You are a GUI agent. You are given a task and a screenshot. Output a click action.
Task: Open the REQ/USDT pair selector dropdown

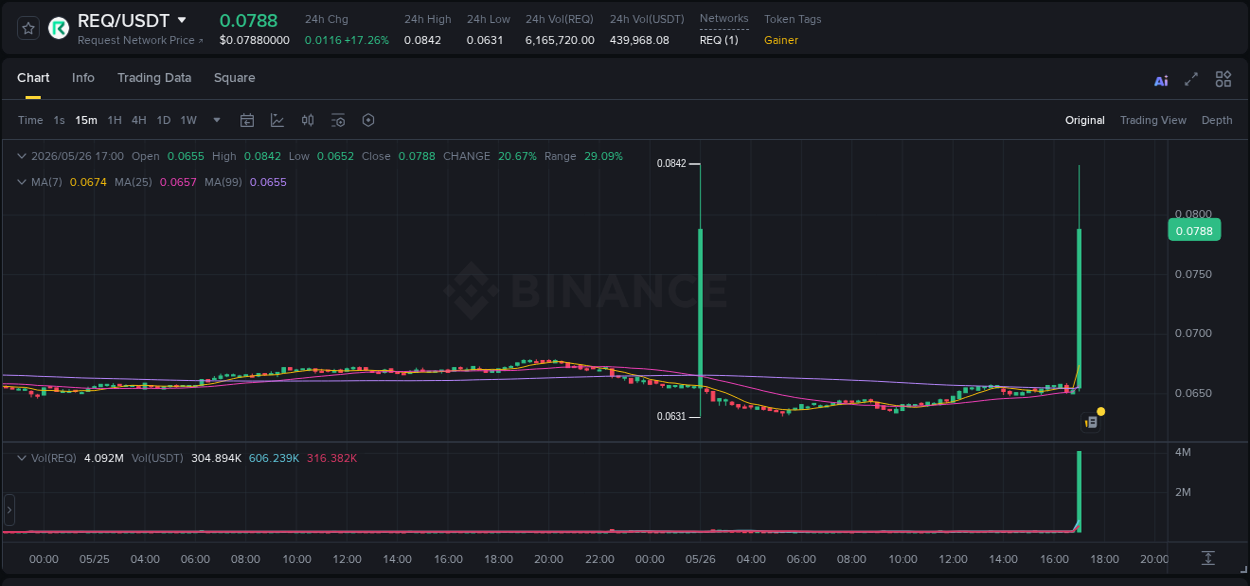(181, 20)
